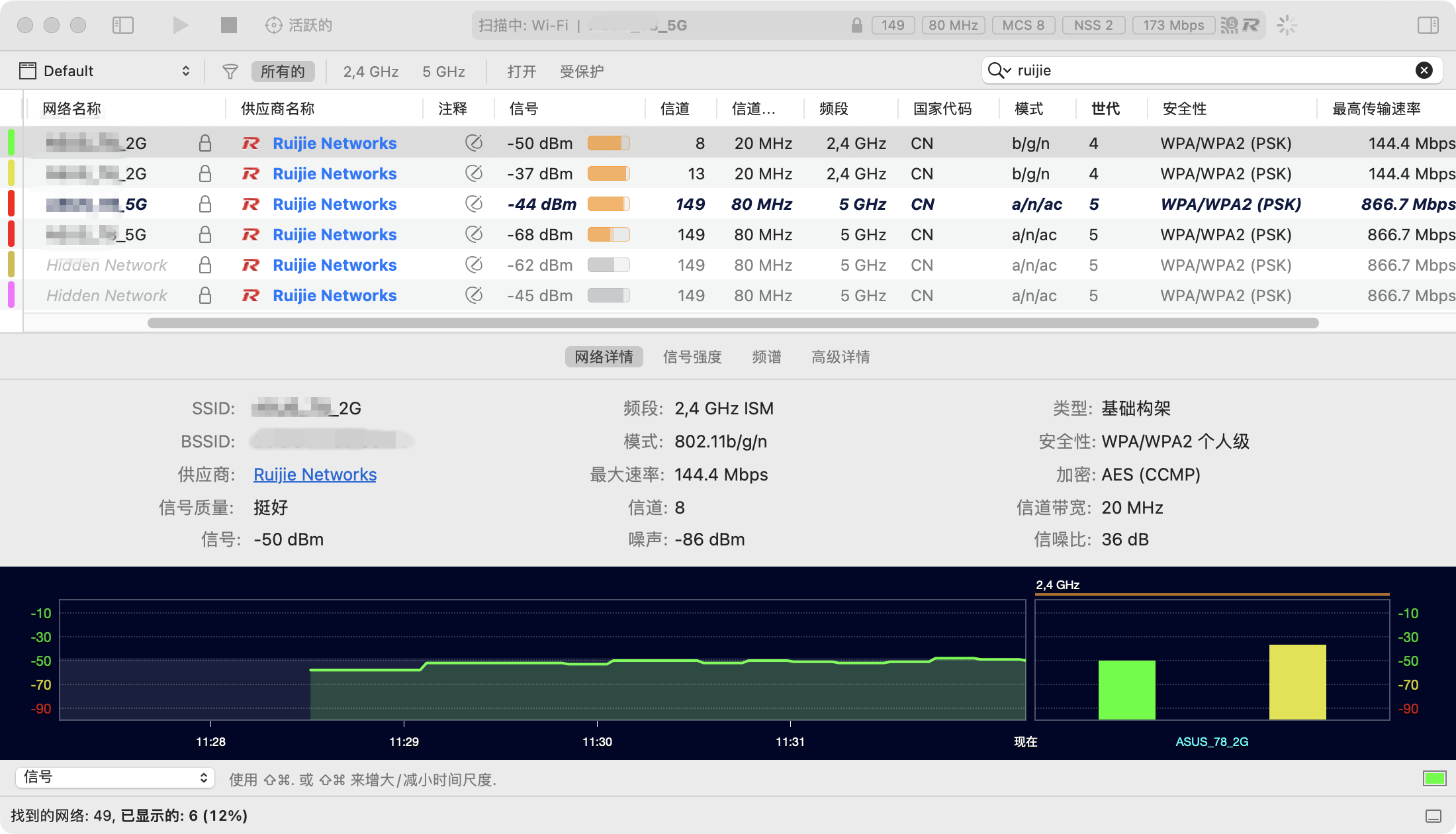The image size is (1456, 834).
Task: Toggle bottom panel icon in status bar
Action: pos(1433,815)
